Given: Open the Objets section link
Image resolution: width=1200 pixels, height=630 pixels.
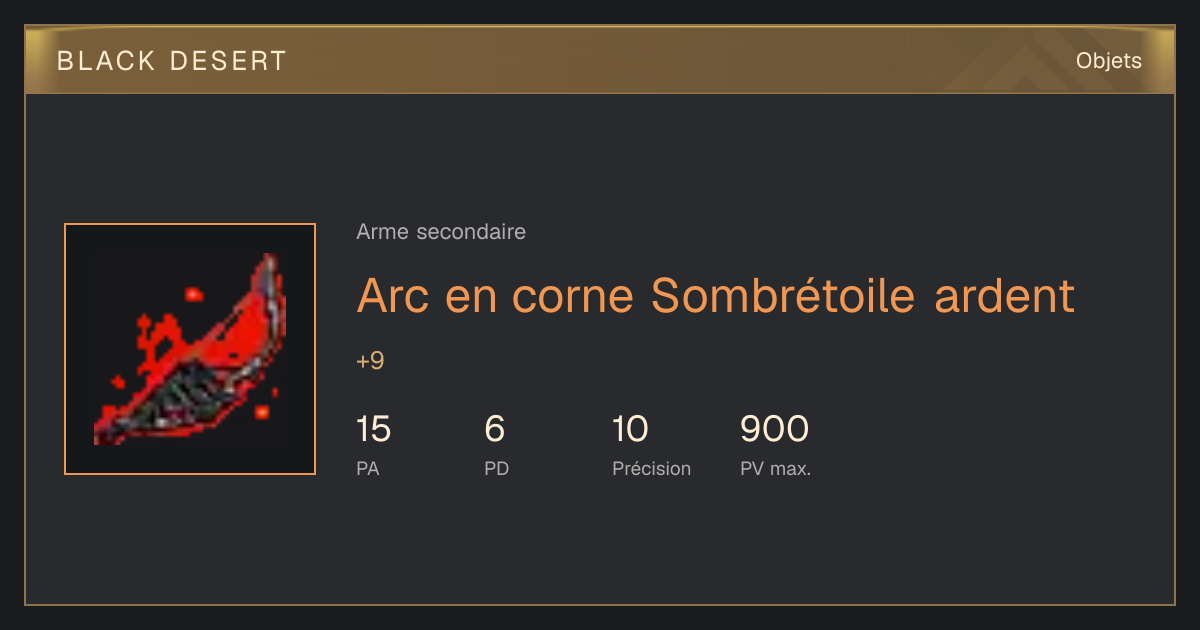Looking at the screenshot, I should (x=1108, y=61).
